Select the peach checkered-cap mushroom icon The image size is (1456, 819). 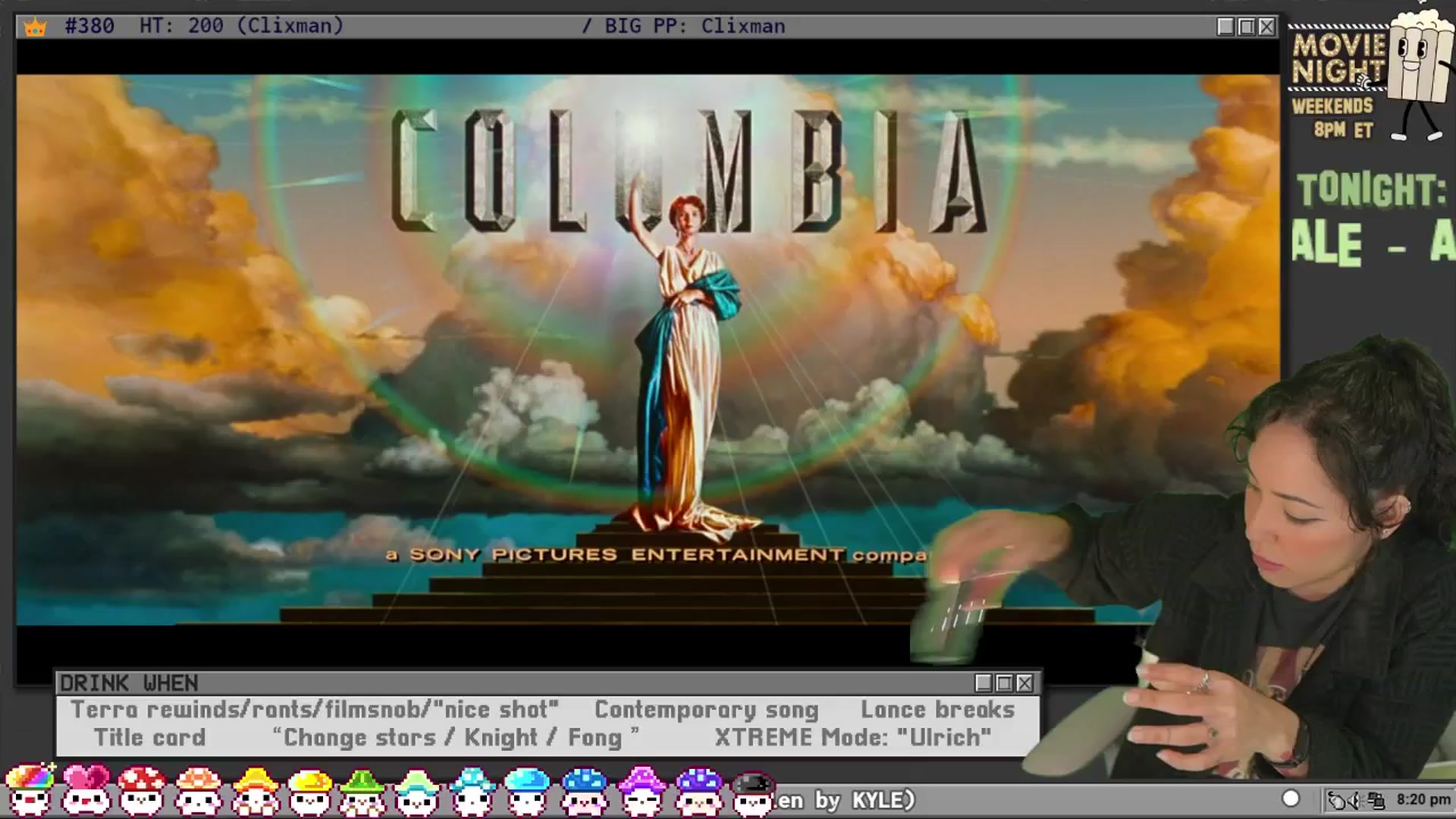pyautogui.click(x=198, y=790)
